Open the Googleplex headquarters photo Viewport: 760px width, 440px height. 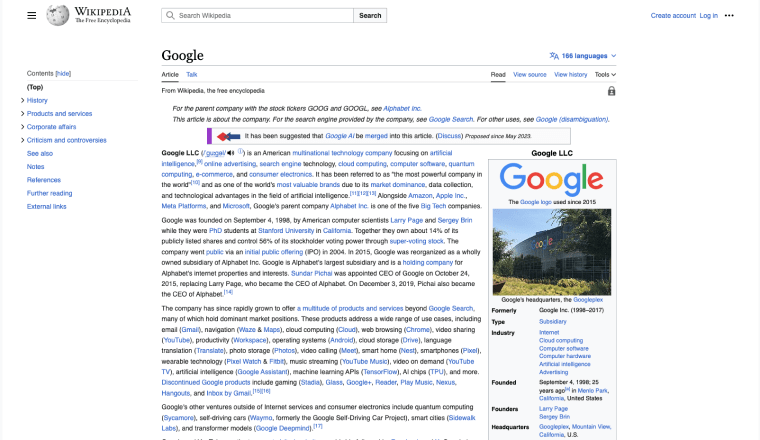pos(552,252)
